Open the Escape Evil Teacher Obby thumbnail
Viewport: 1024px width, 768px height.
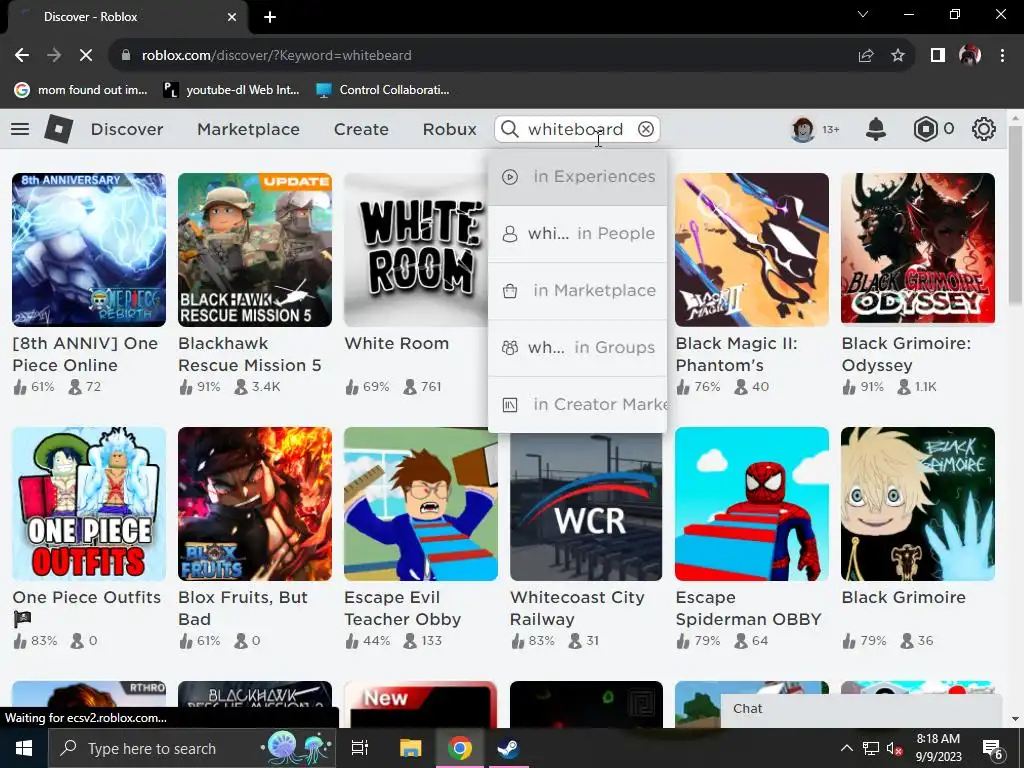pos(421,504)
